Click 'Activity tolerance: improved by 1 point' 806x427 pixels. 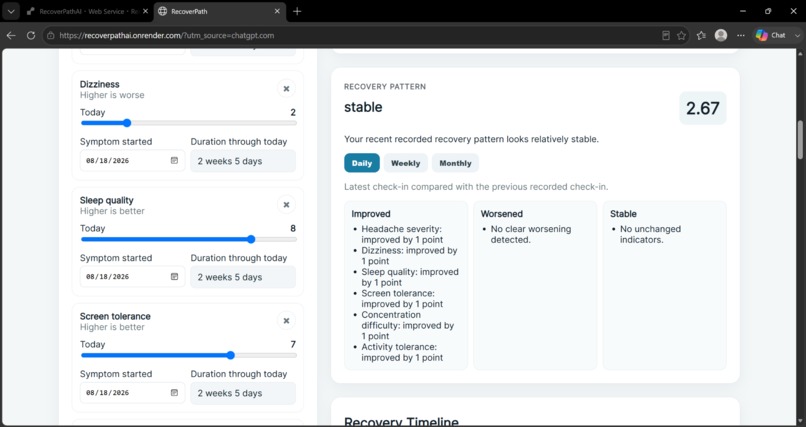402,352
